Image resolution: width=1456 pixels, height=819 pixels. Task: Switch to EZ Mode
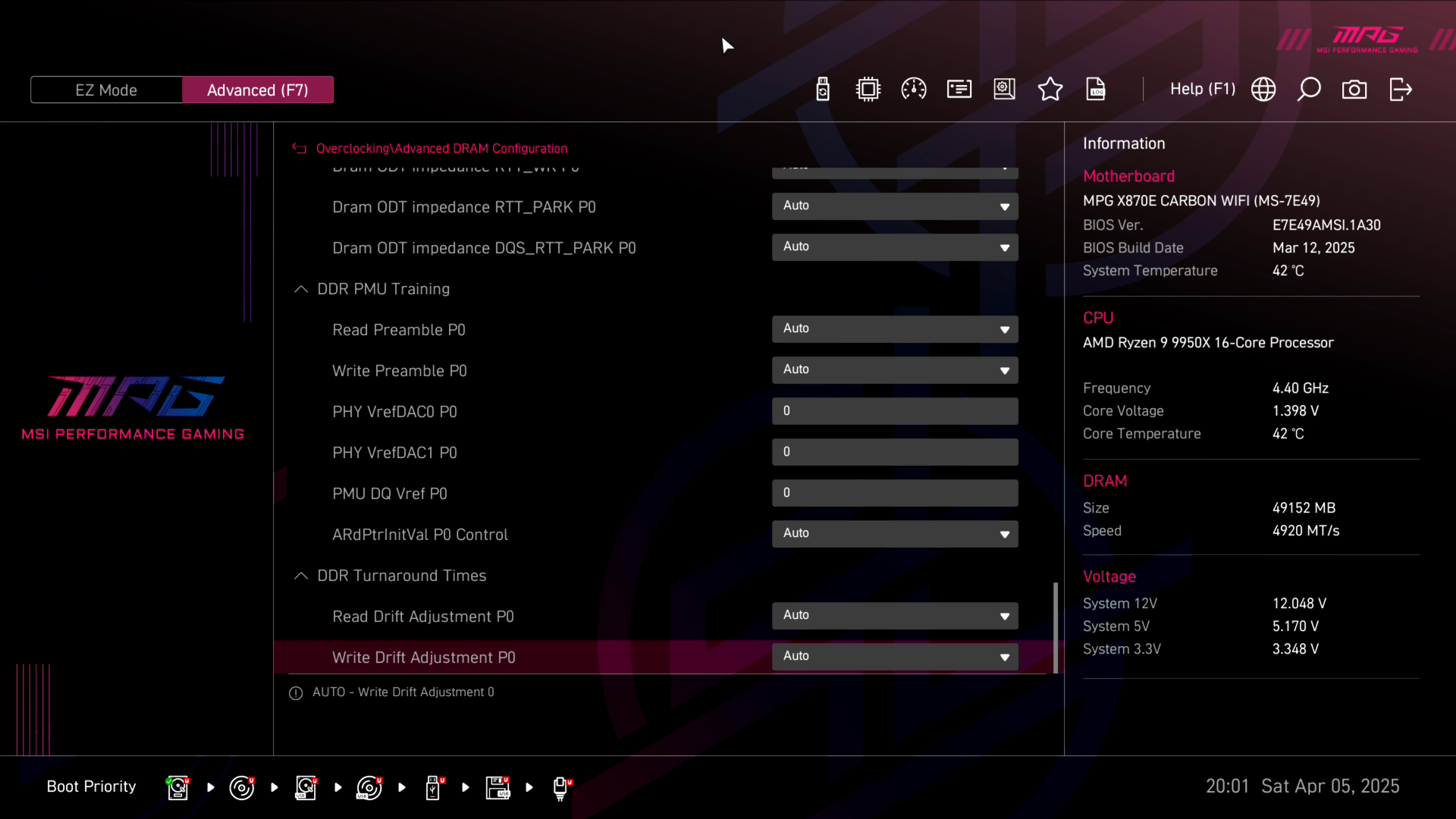[106, 90]
